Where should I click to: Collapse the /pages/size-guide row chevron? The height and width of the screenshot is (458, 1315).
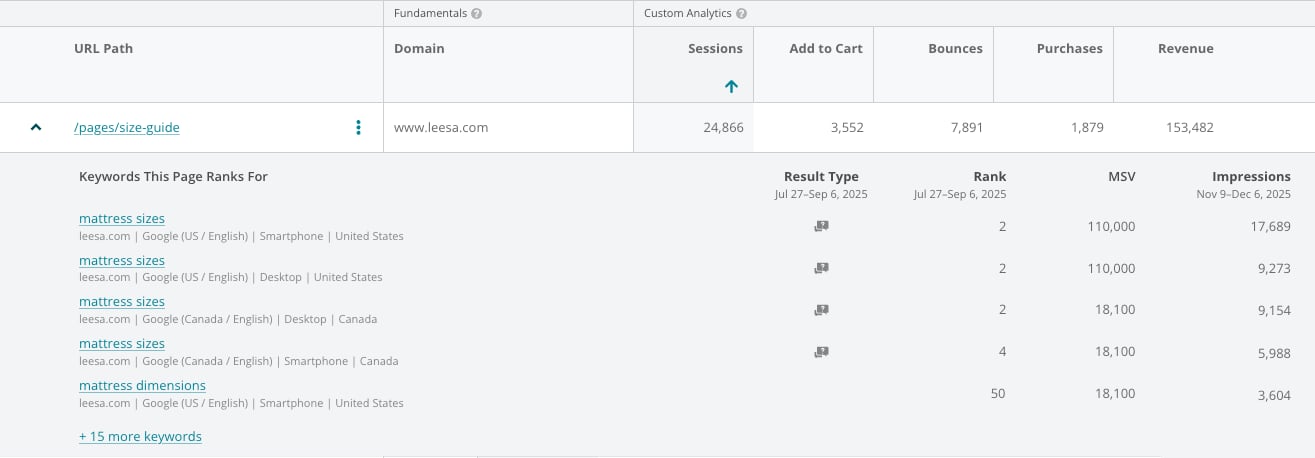[37, 128]
